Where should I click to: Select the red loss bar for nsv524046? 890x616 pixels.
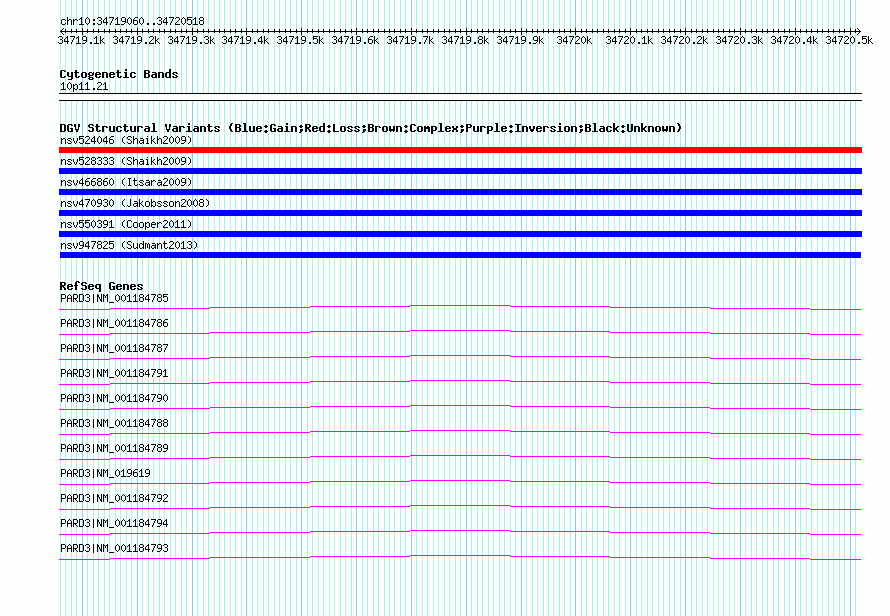coord(460,150)
